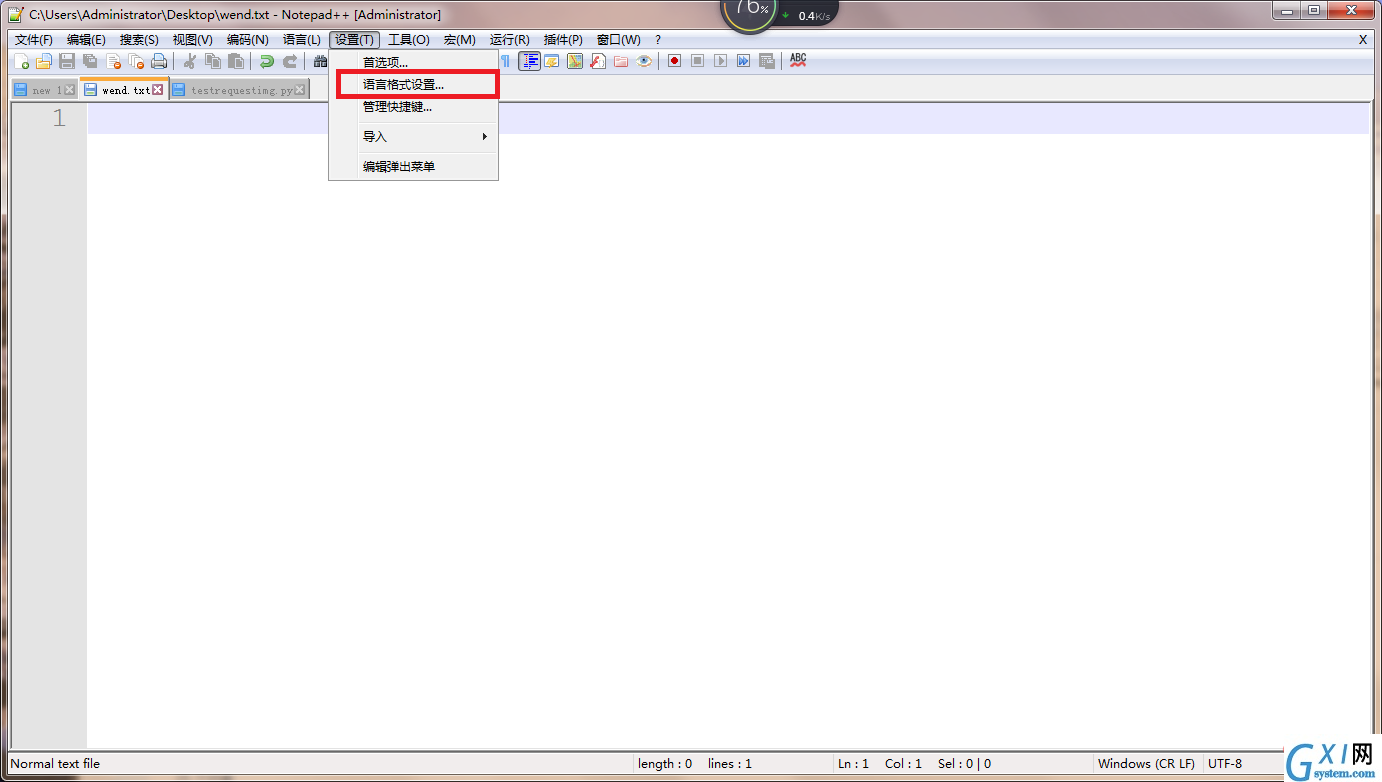The image size is (1382, 782).
Task: Open the 语言(L) menu
Action: tap(301, 40)
